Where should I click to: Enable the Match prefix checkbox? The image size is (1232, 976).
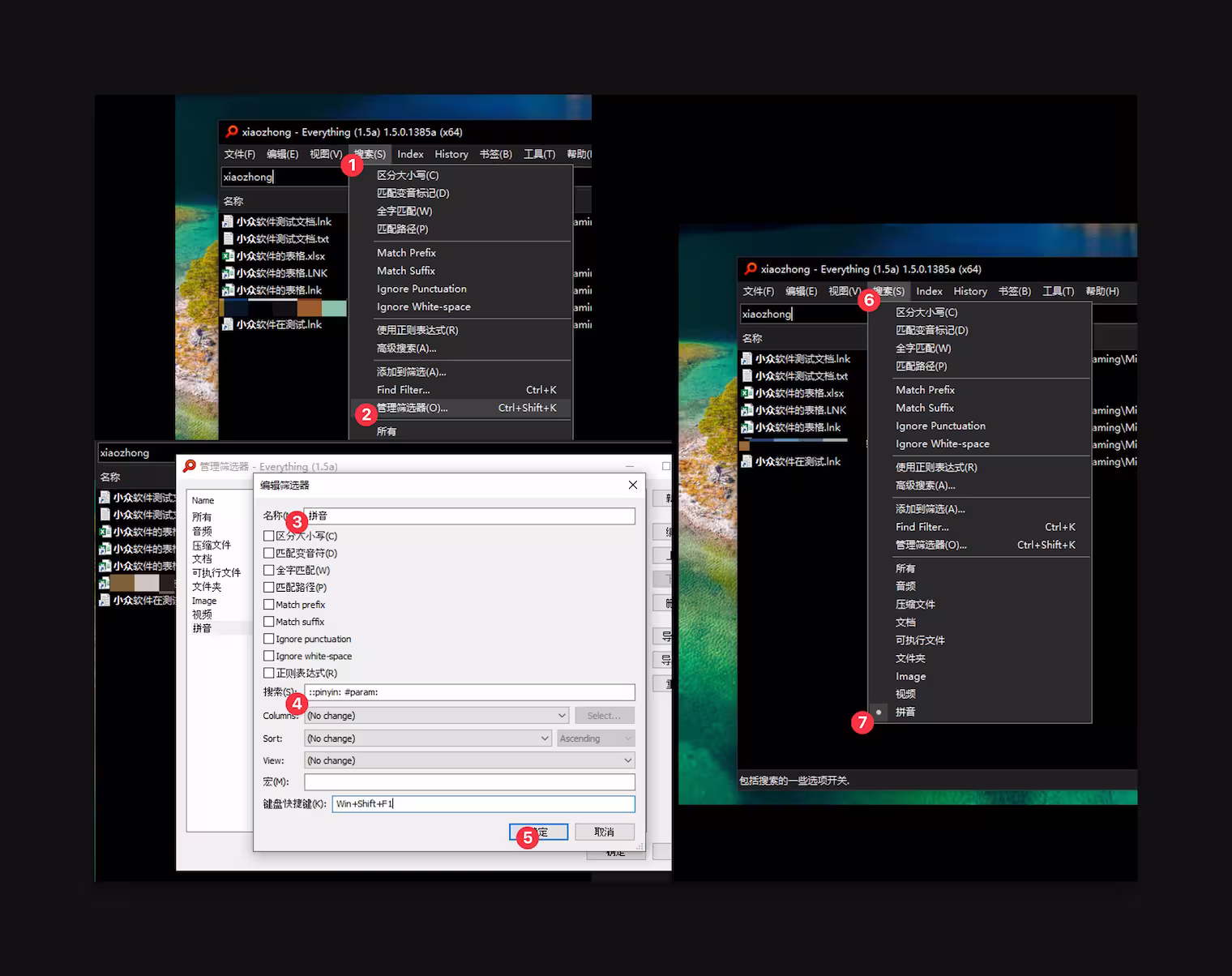(270, 604)
